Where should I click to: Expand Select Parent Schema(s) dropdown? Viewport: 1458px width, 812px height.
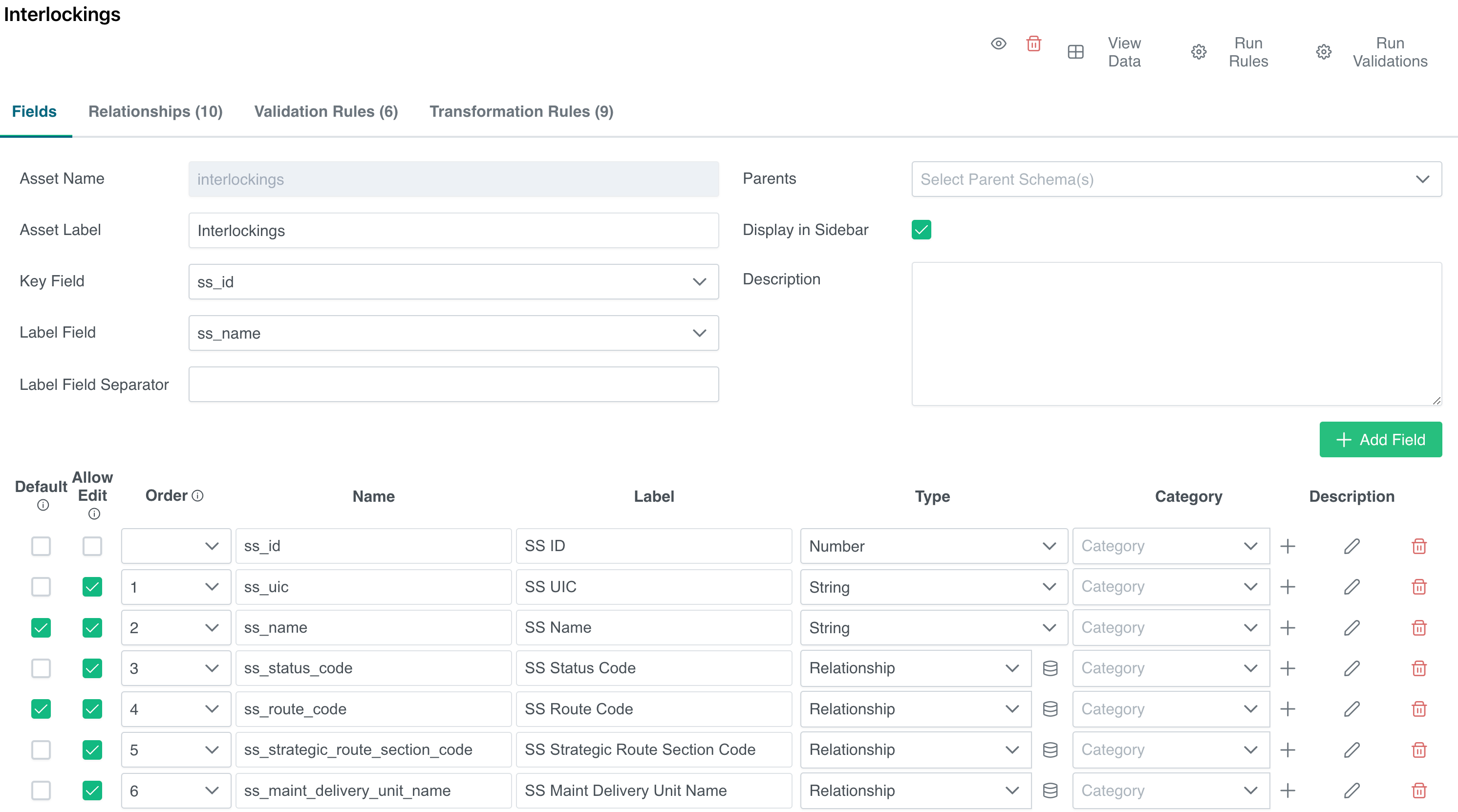click(x=1176, y=179)
